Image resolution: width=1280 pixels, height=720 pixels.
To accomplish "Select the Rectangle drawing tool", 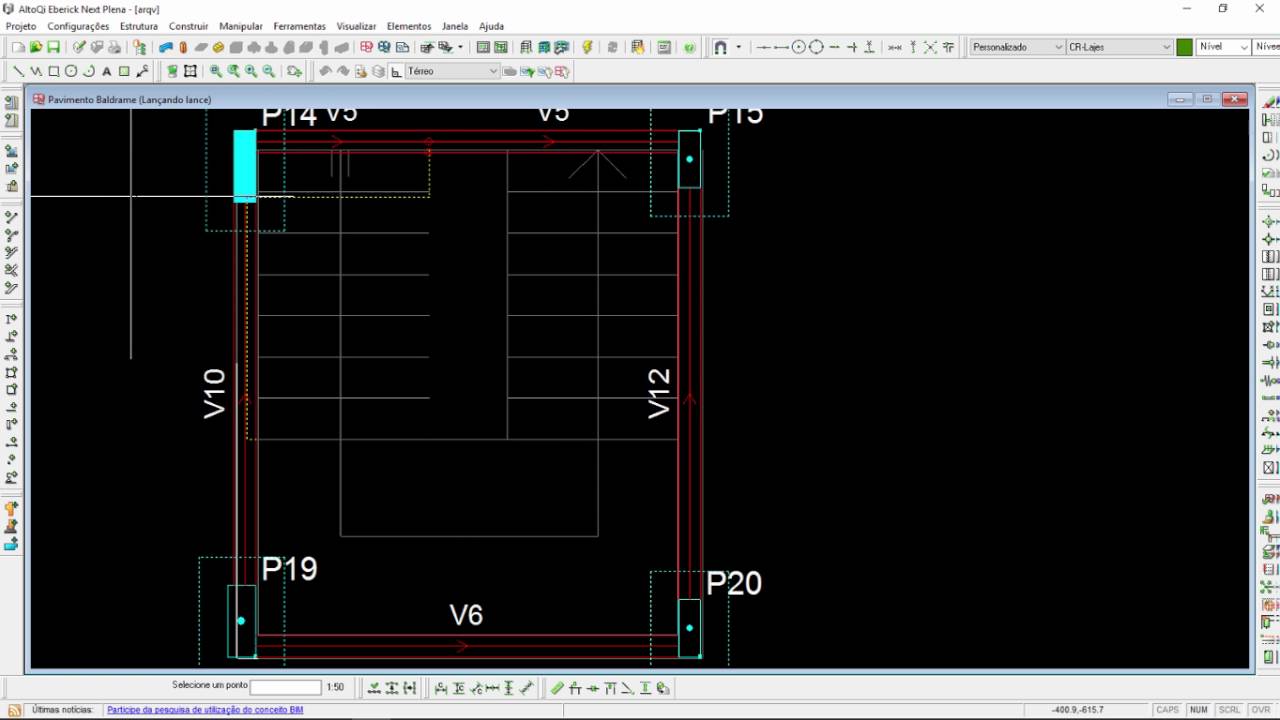I will pyautogui.click(x=54, y=71).
